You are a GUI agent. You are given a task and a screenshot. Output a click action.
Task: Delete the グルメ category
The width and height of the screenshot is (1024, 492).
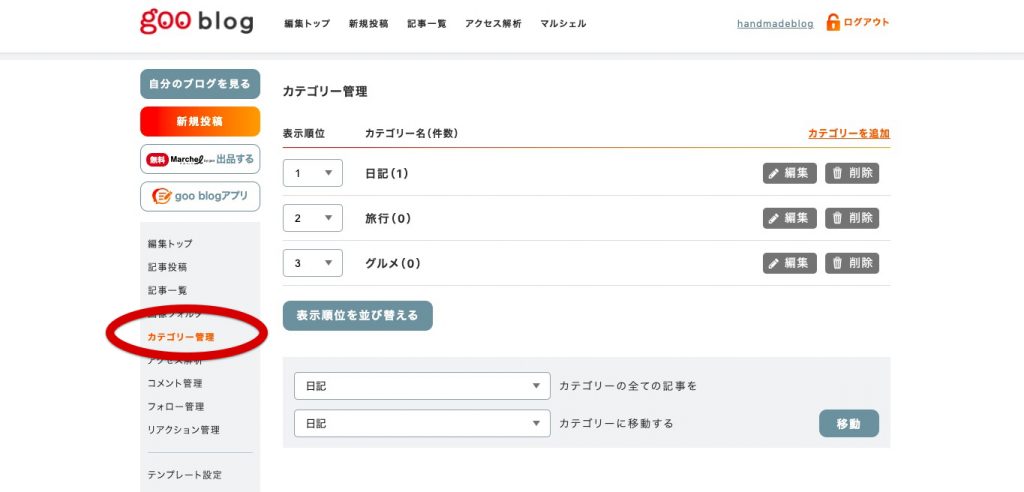click(852, 263)
